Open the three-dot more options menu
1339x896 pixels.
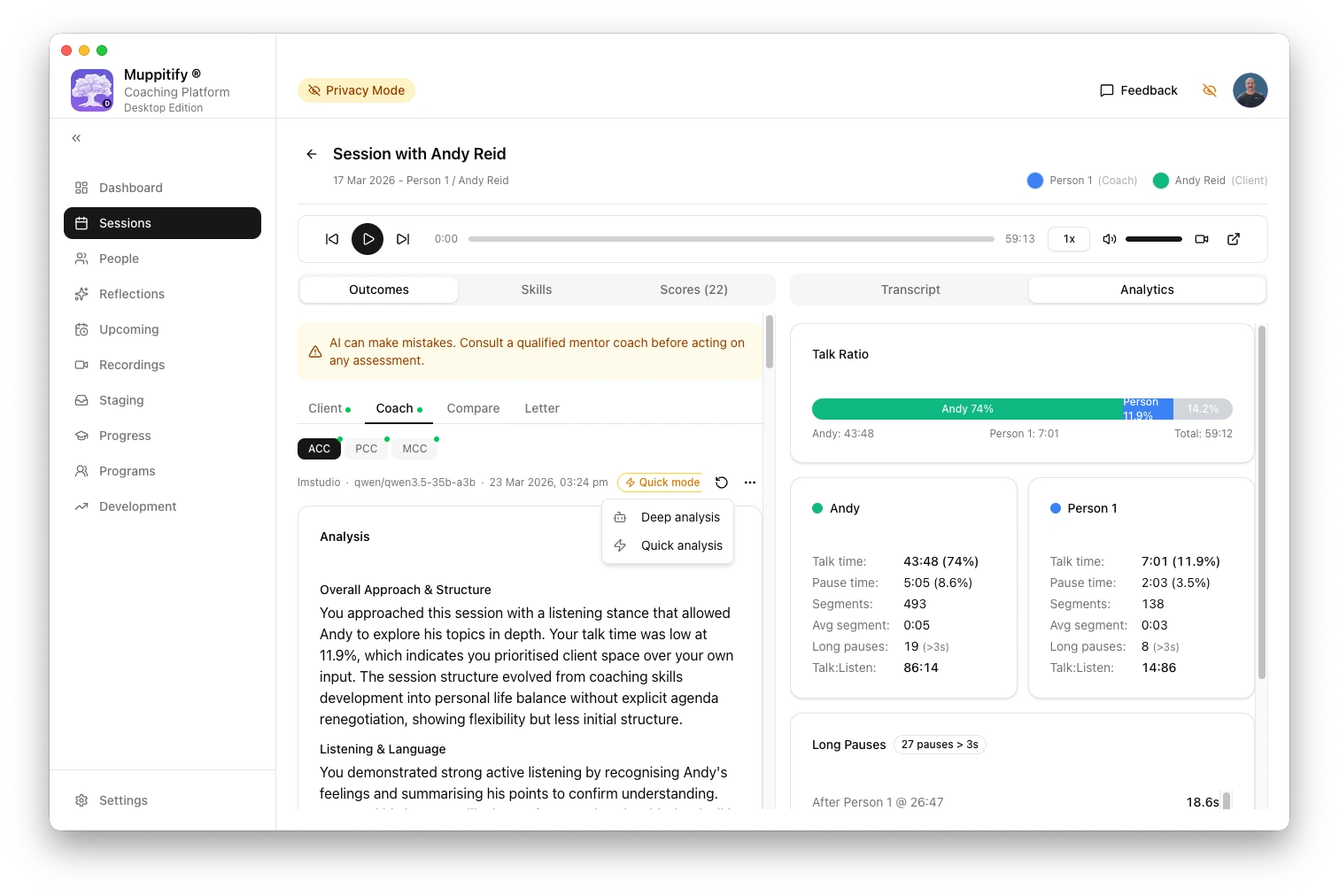(x=750, y=483)
